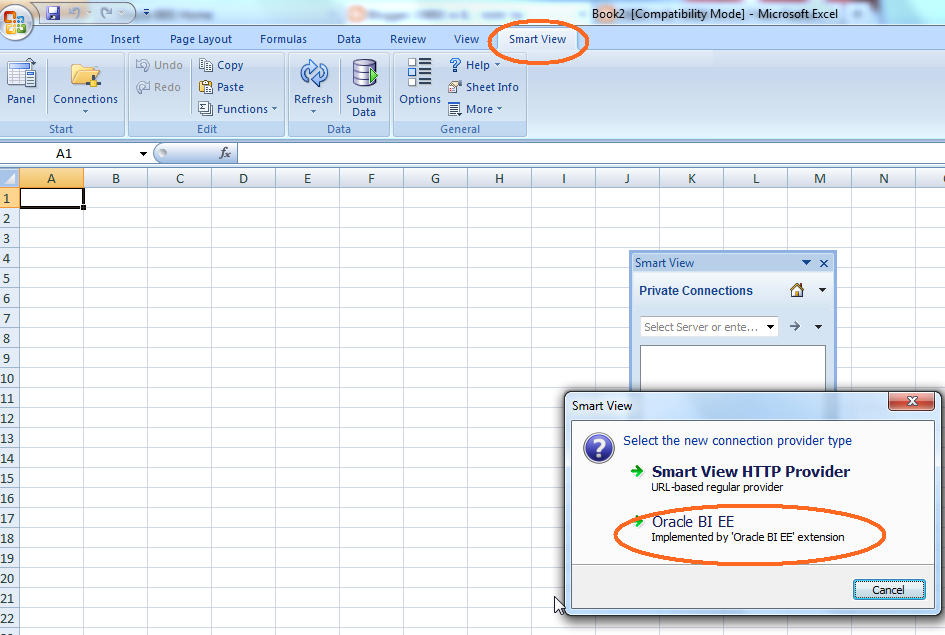Expand the More menu in General group
This screenshot has width=945, height=635.
pyautogui.click(x=477, y=108)
